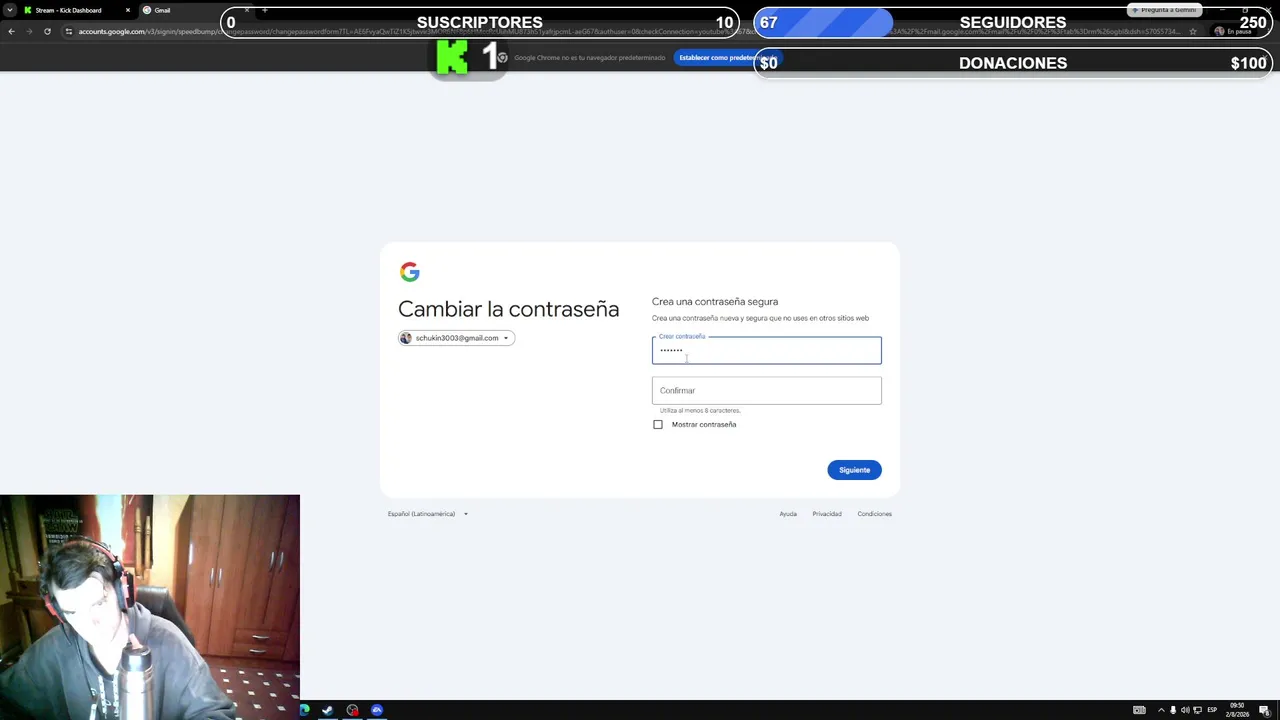
Task: Click the microphone tray icon
Action: coord(1173,710)
